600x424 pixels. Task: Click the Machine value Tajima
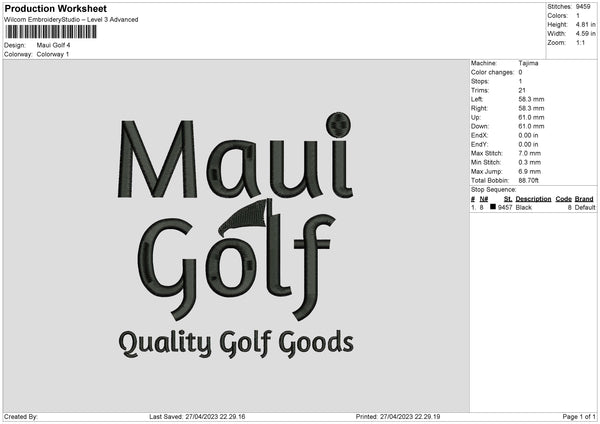(528, 63)
